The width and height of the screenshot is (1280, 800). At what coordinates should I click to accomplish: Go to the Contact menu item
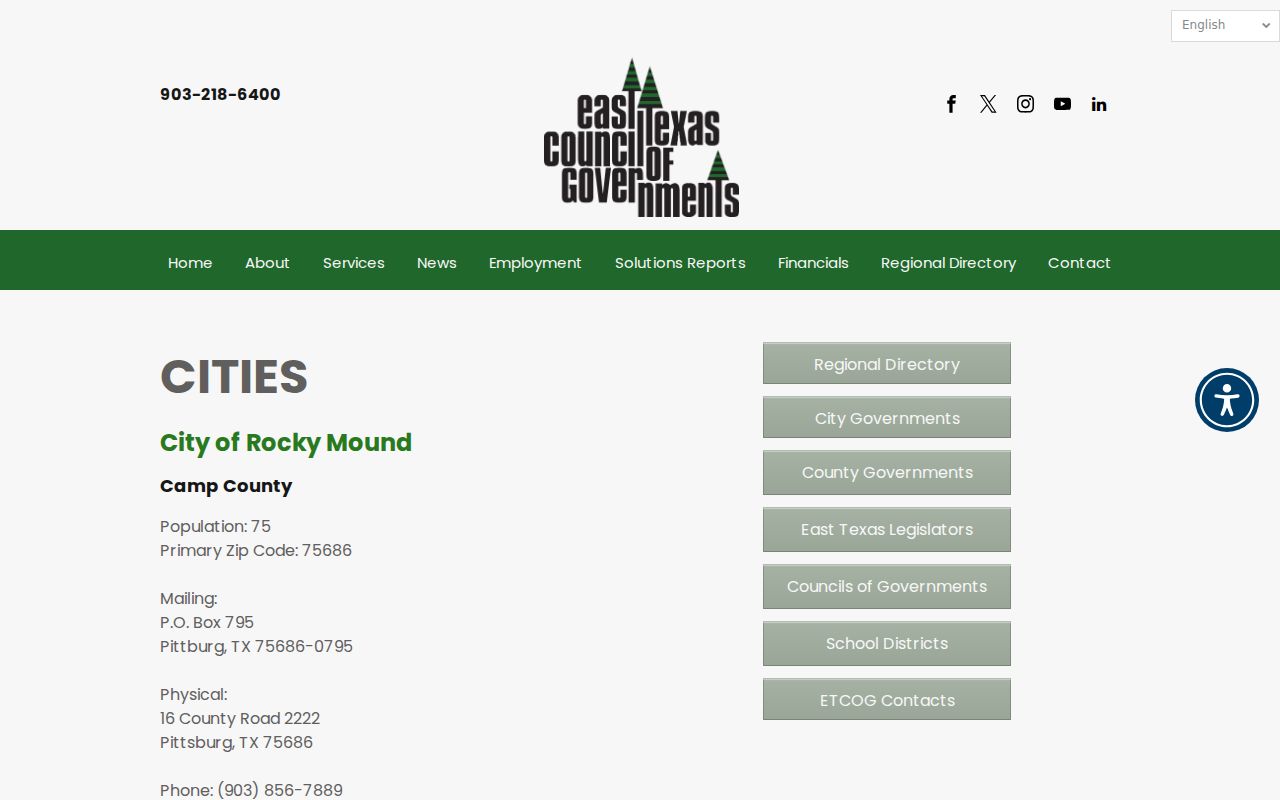(1079, 263)
